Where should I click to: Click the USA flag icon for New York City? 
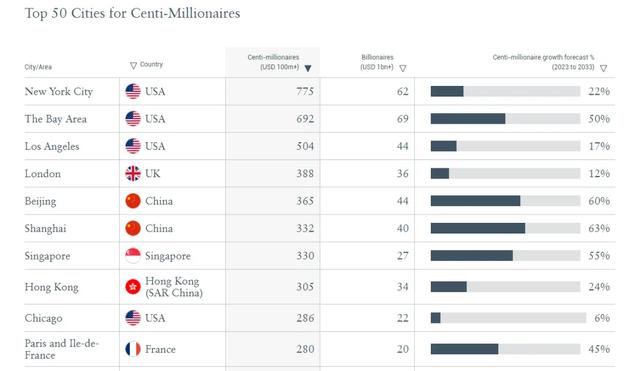pyautogui.click(x=133, y=91)
